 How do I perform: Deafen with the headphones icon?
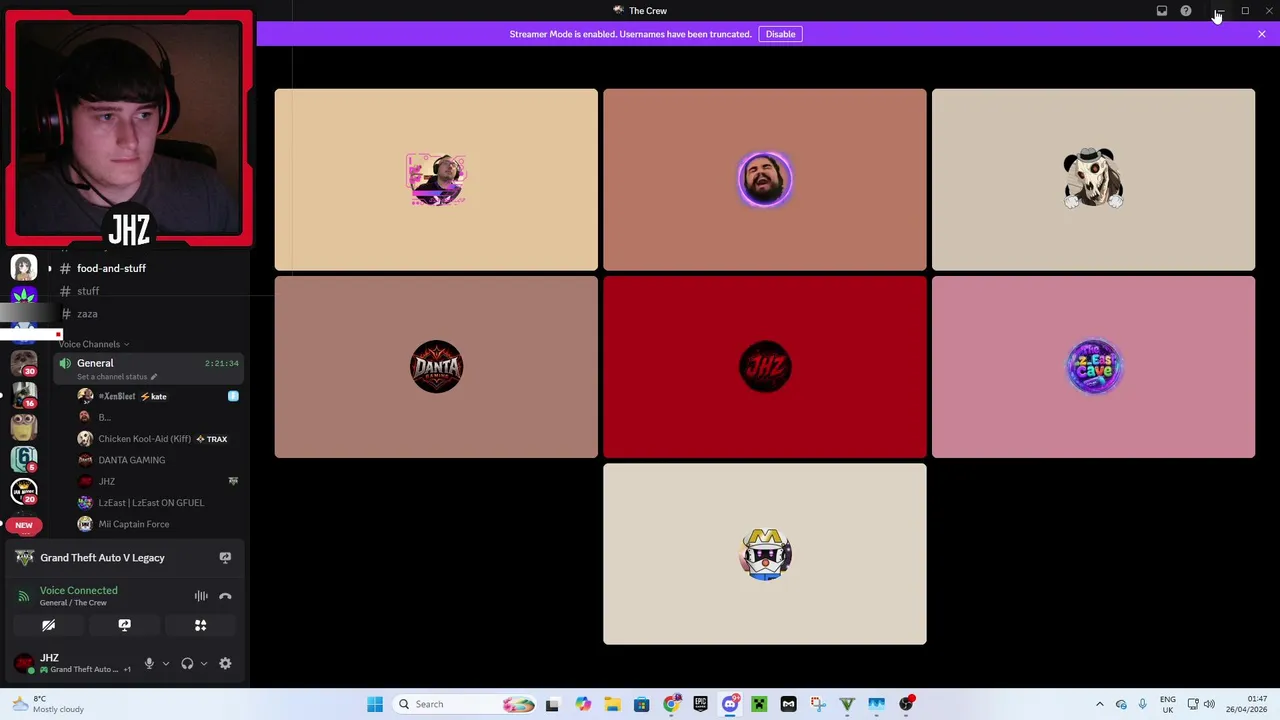pos(187,663)
